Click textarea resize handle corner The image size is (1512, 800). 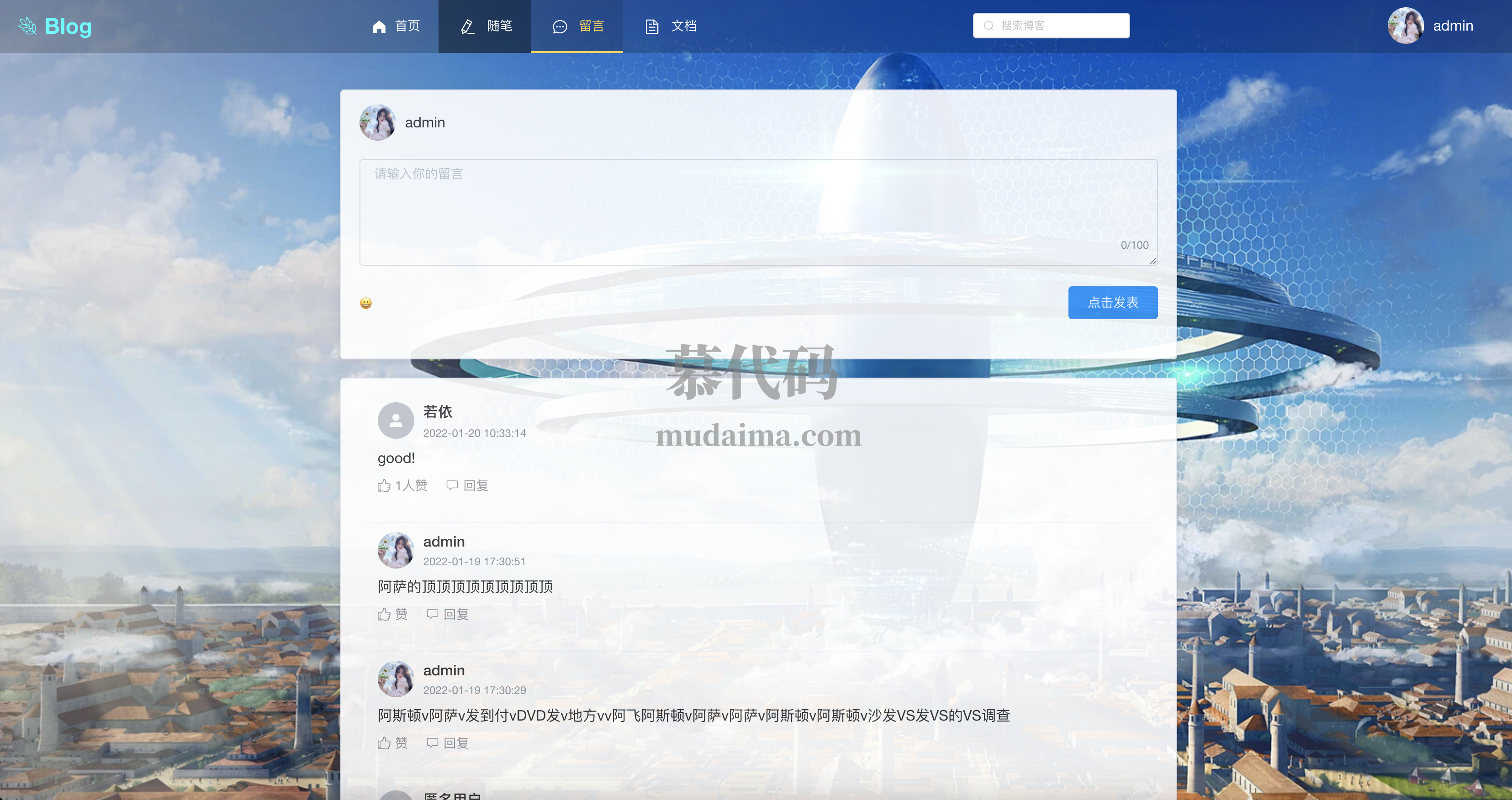pos(1153,261)
